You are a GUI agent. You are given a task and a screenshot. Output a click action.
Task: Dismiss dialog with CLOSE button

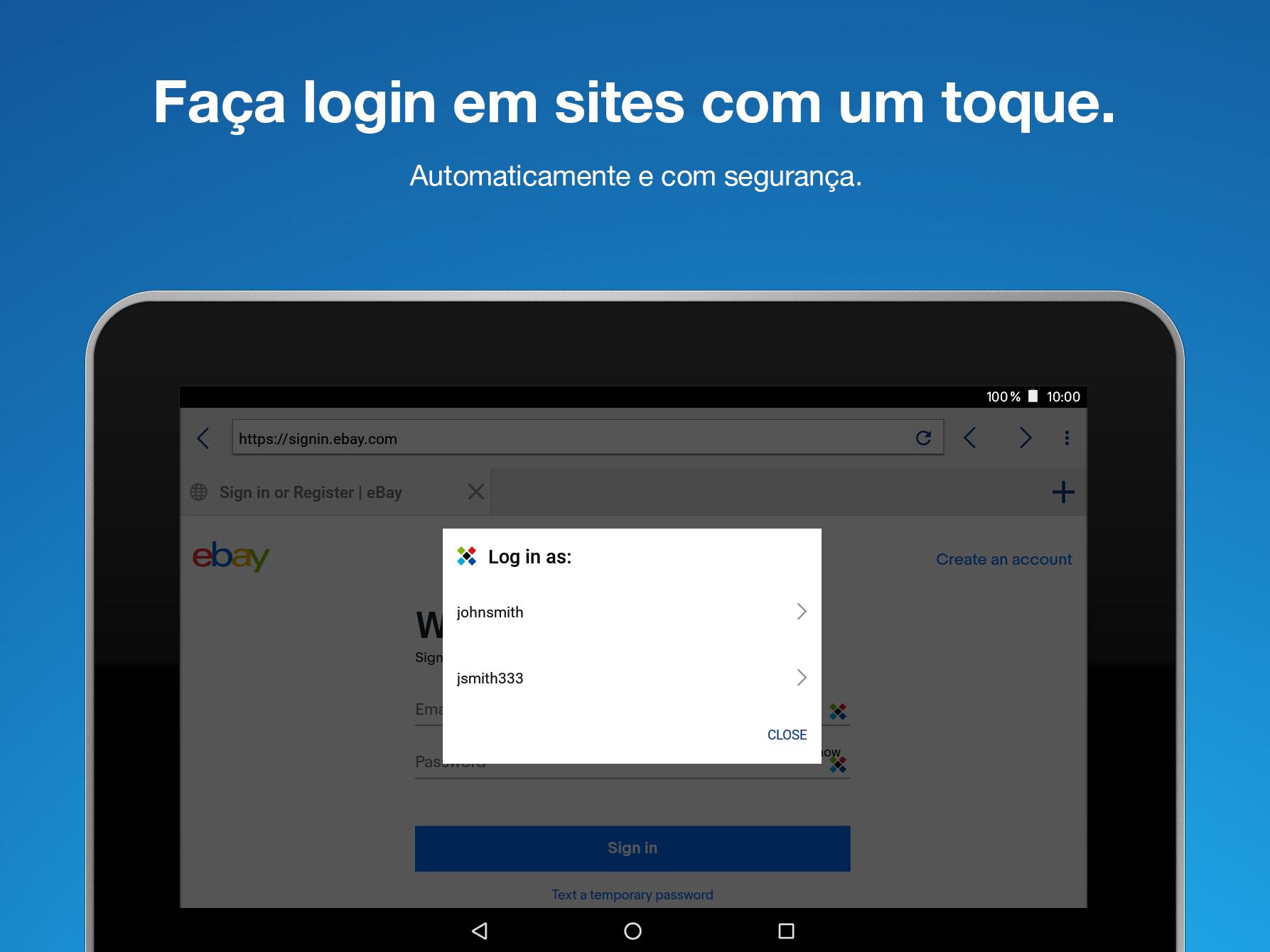coord(787,735)
